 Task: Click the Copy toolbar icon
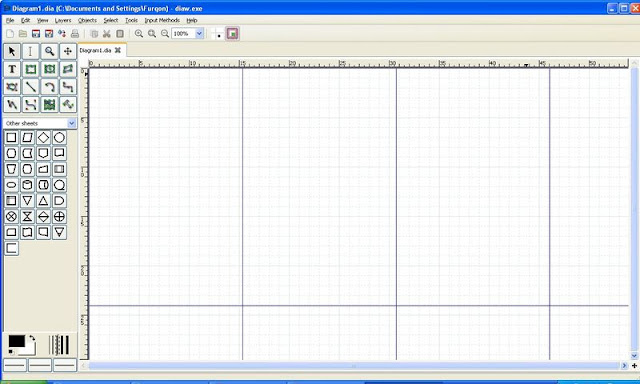94,33
